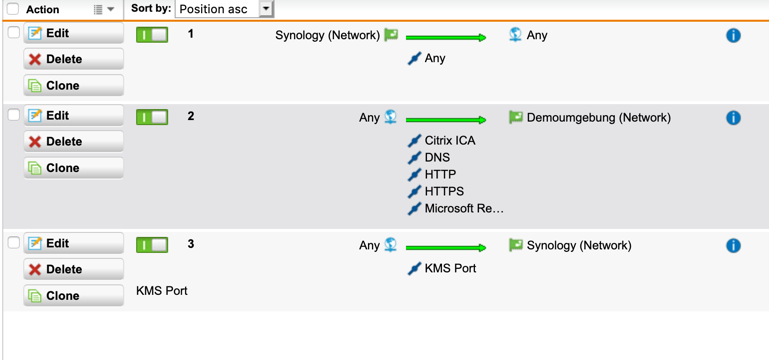Select checkbox for rule 2
Screen dimensions: 769x360
(x=14, y=115)
